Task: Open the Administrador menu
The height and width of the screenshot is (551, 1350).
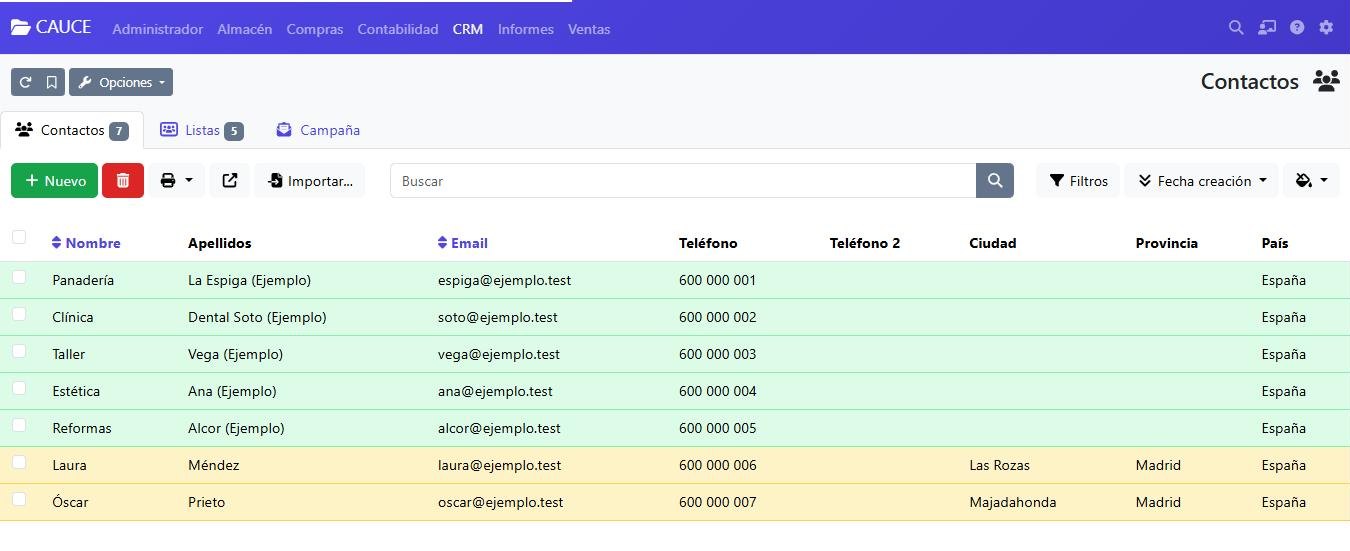Action: coord(157,29)
